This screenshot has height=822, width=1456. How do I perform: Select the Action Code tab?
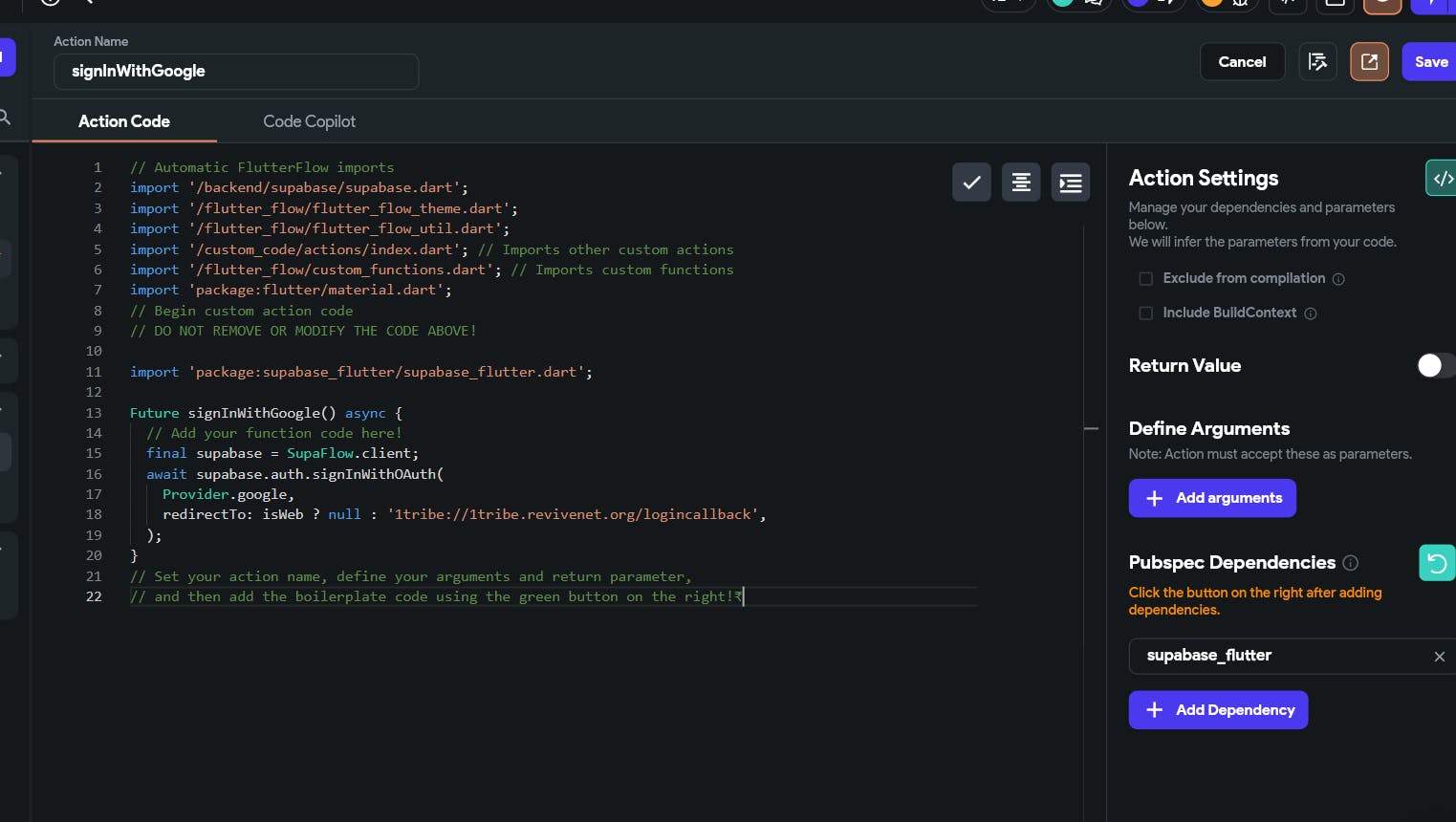[124, 121]
